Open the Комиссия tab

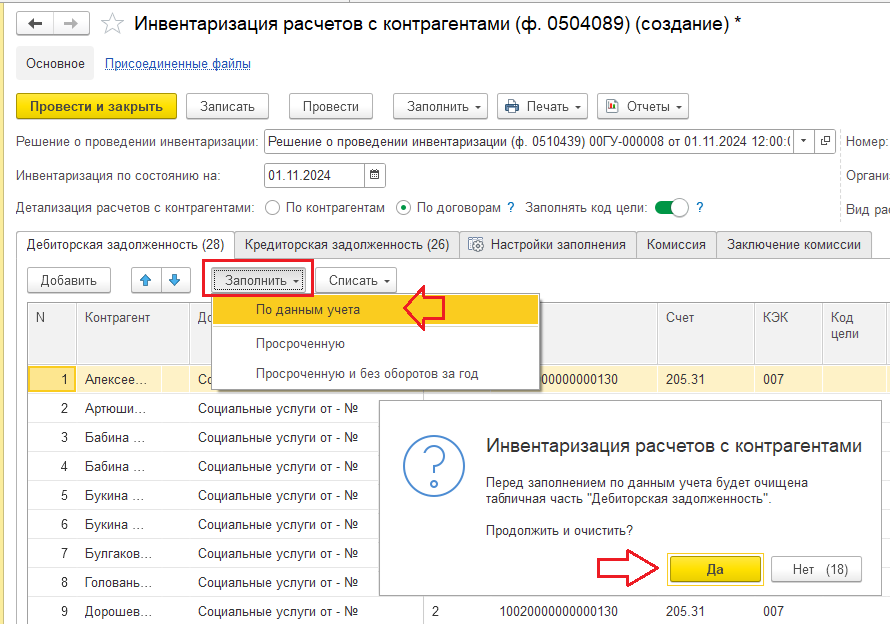[676, 245]
